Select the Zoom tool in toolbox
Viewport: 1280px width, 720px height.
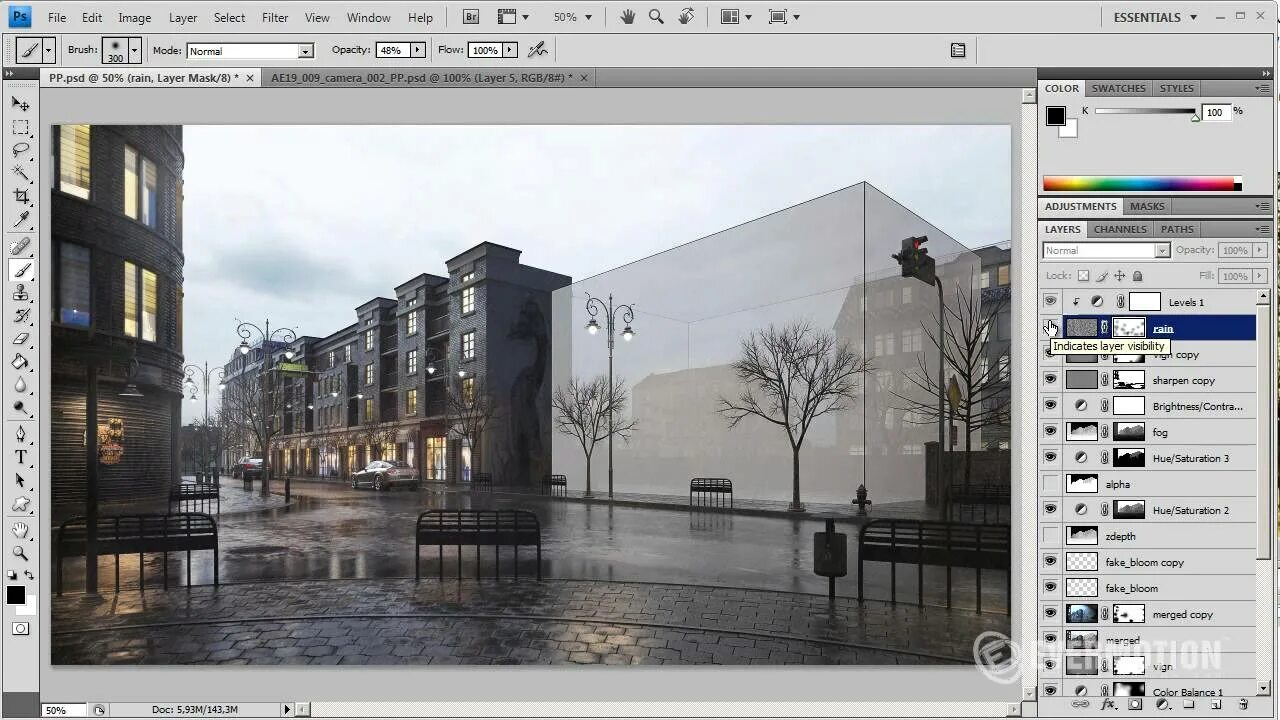click(21, 553)
